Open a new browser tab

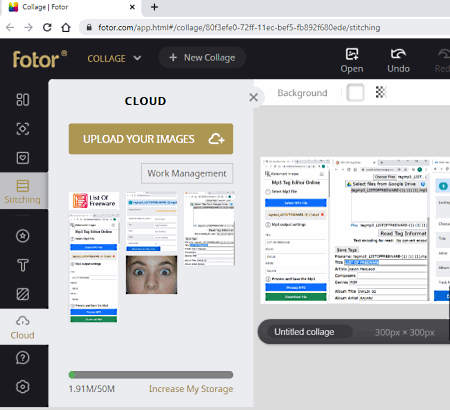pyautogui.click(x=154, y=7)
